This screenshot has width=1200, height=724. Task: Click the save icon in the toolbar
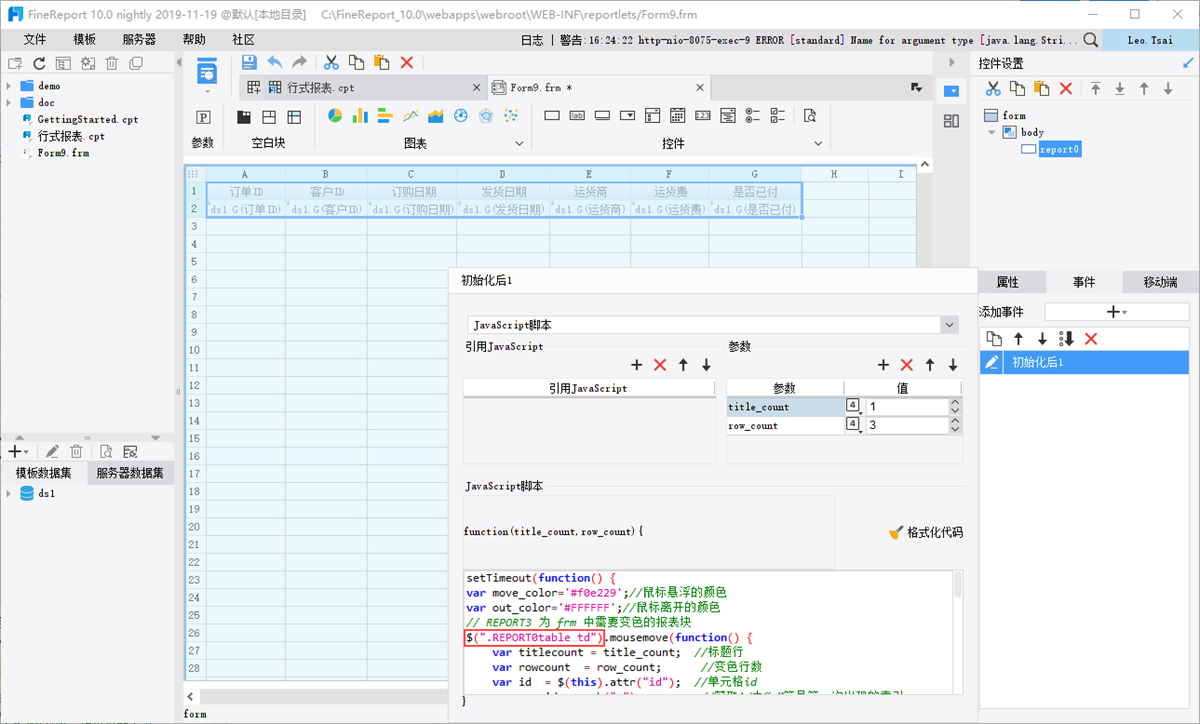pyautogui.click(x=250, y=62)
